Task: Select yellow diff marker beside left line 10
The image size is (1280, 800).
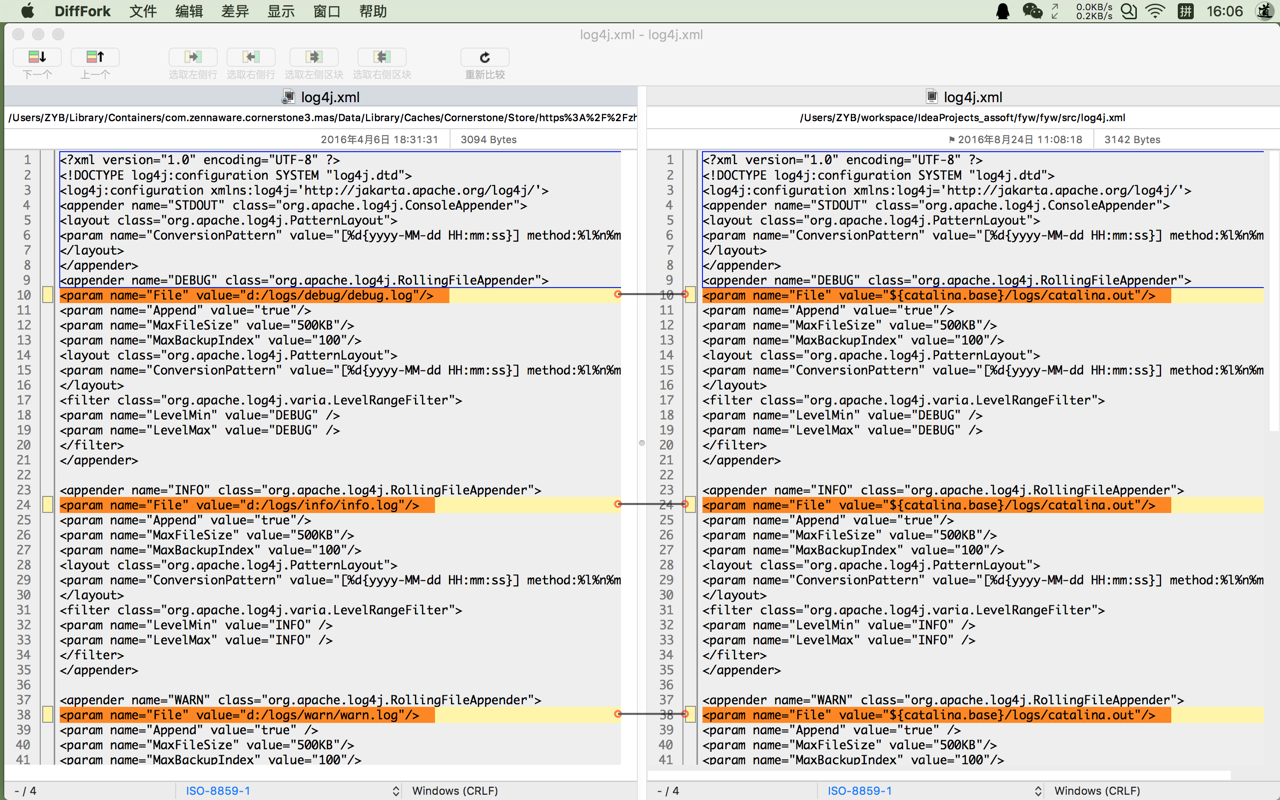Action: point(47,295)
